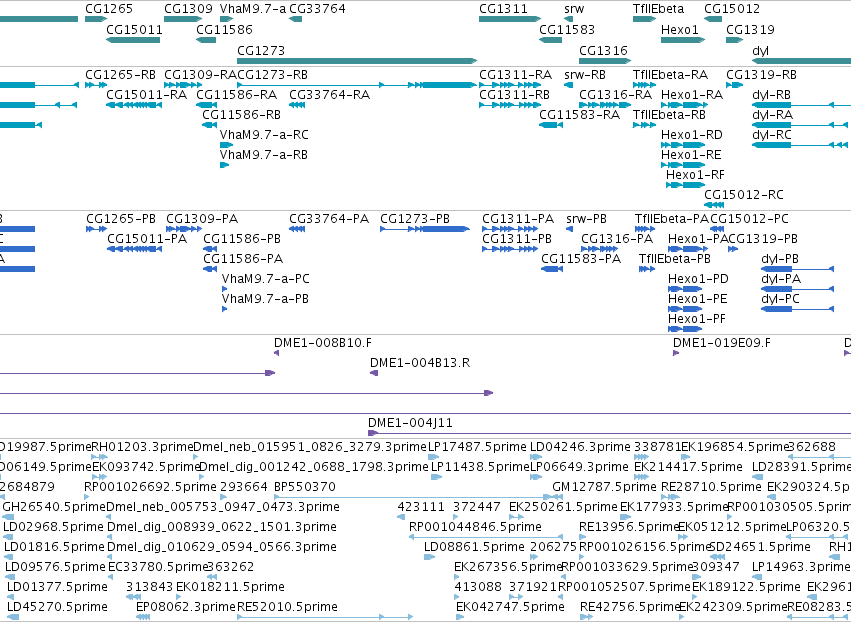Click the CG1265 gene label
The width and height of the screenshot is (851, 622).
[x=109, y=9]
